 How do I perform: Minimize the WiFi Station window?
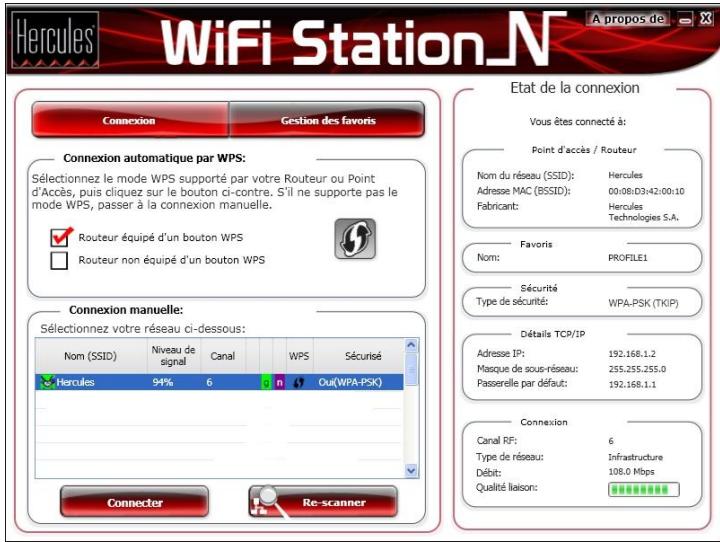pyautogui.click(x=685, y=19)
